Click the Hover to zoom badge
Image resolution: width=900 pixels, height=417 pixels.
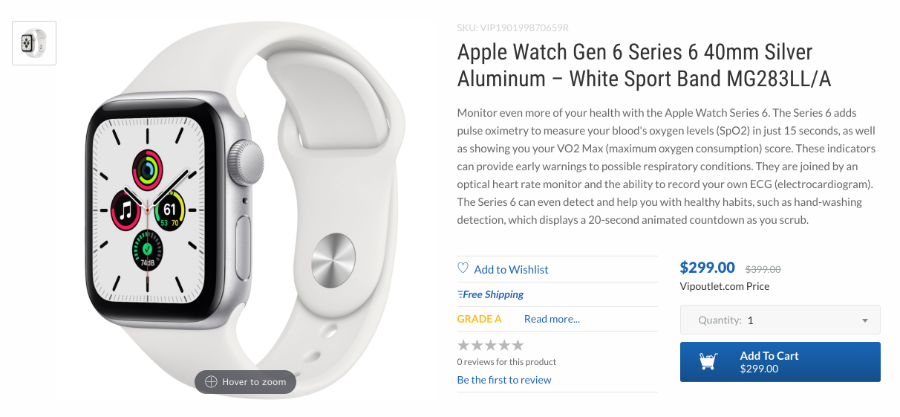click(x=245, y=381)
